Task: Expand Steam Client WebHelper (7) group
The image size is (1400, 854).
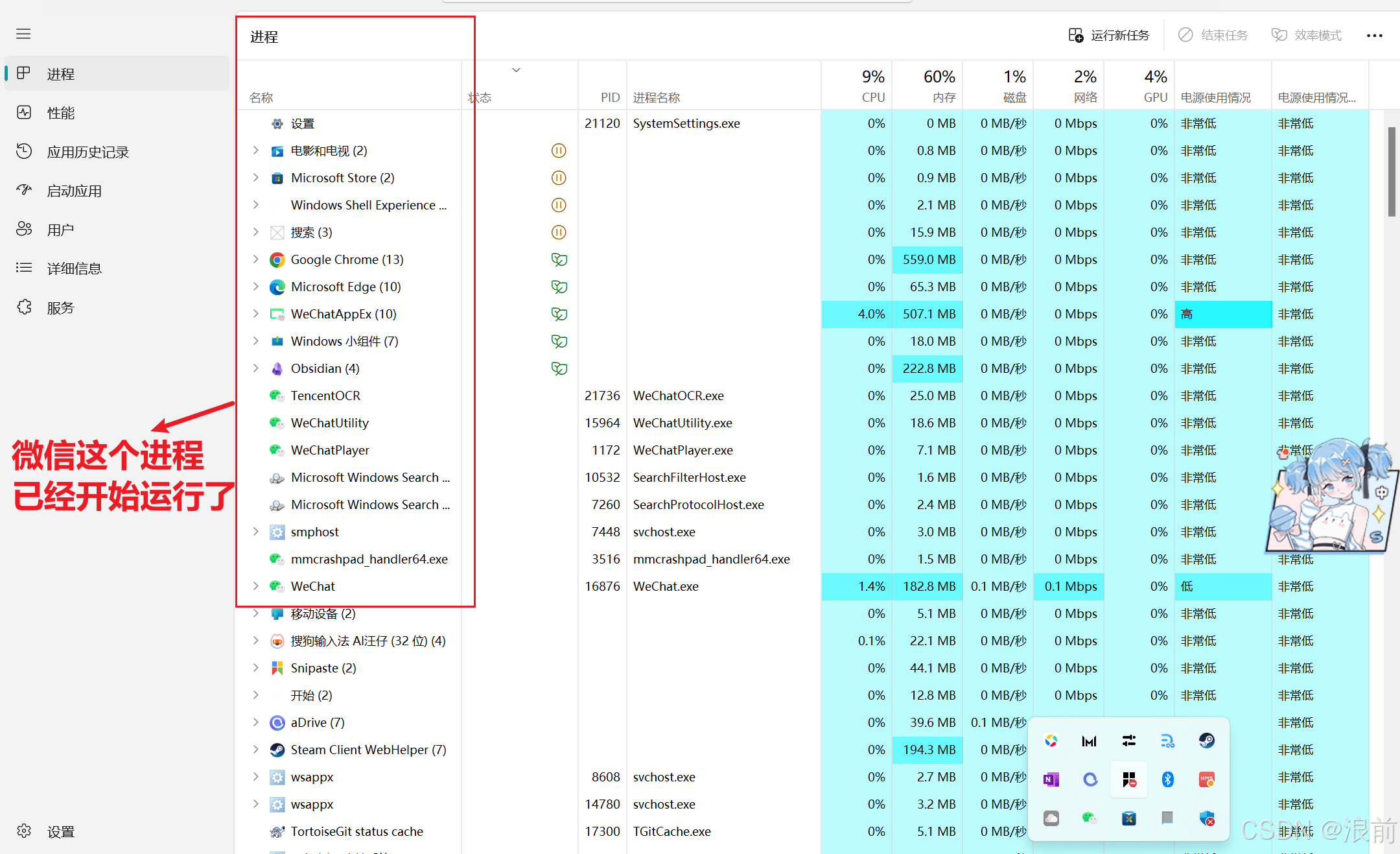Action: tap(256, 750)
